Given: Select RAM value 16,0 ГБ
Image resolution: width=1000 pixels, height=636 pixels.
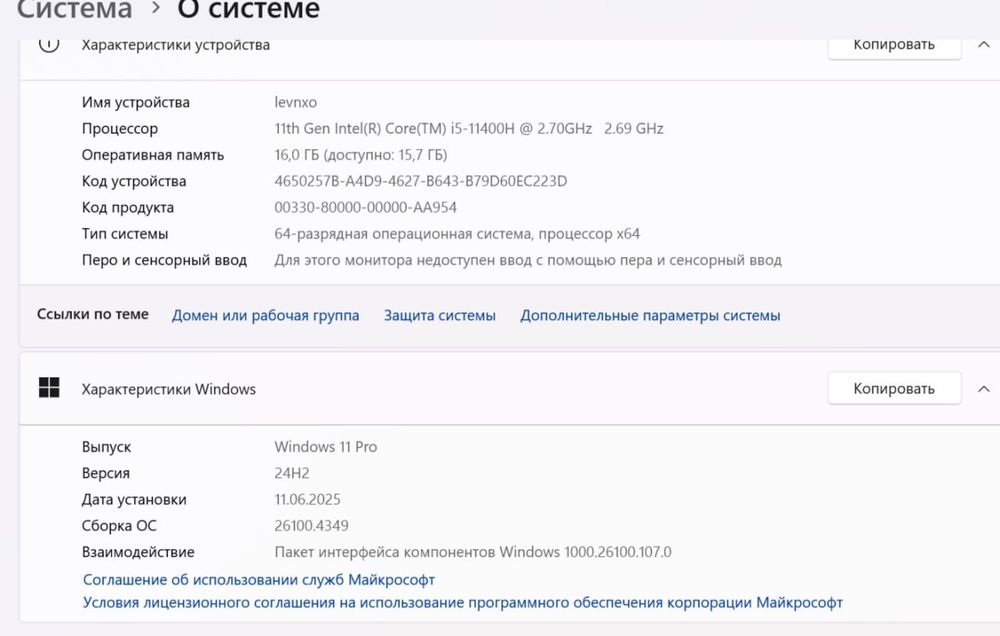Looking at the screenshot, I should coord(360,155).
